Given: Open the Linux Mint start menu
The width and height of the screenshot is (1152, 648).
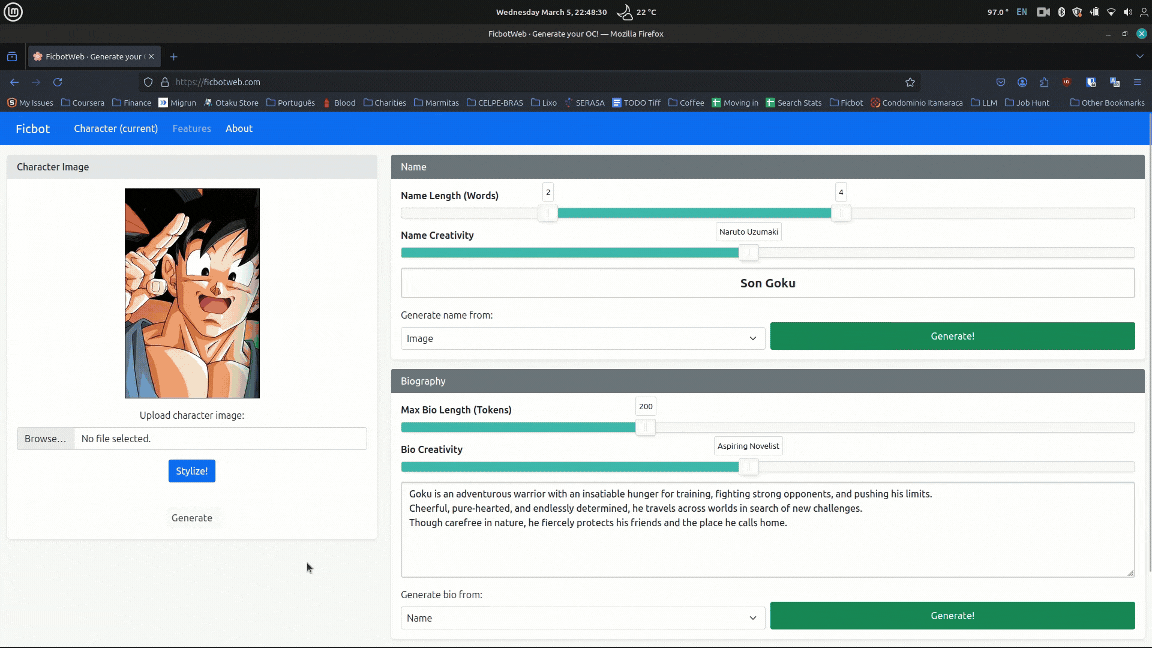Looking at the screenshot, I should point(13,12).
